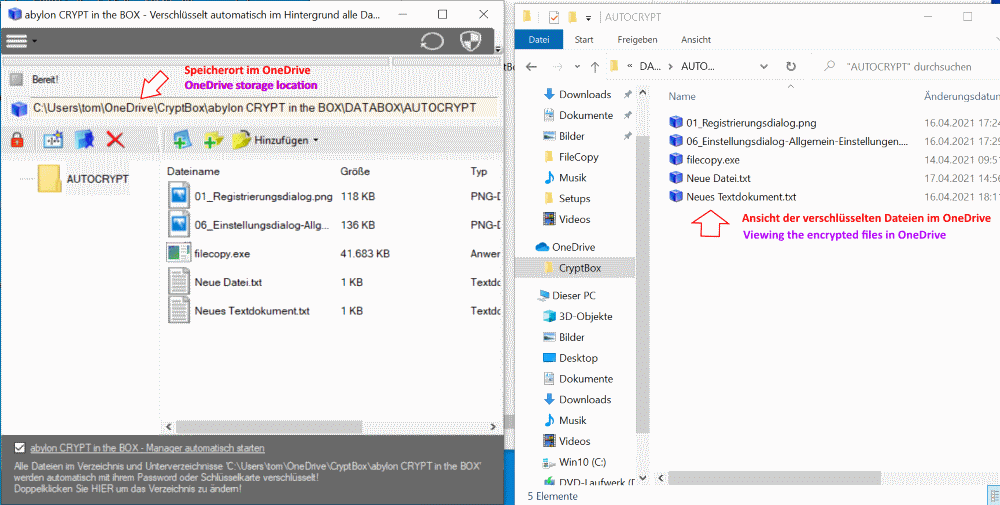This screenshot has width=1000, height=505.
Task: Toggle Manager automatisch starten checkbox
Action: pyautogui.click(x=20, y=448)
